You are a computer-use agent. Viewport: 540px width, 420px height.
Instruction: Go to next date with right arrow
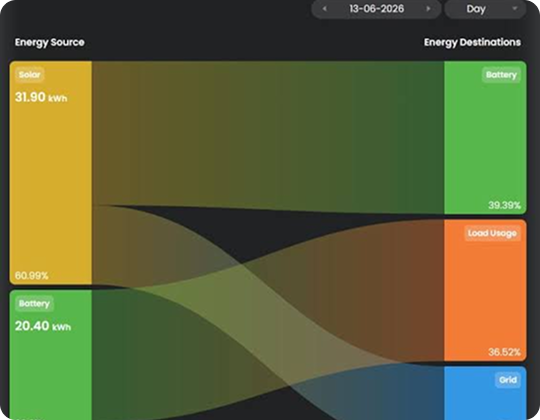click(428, 9)
